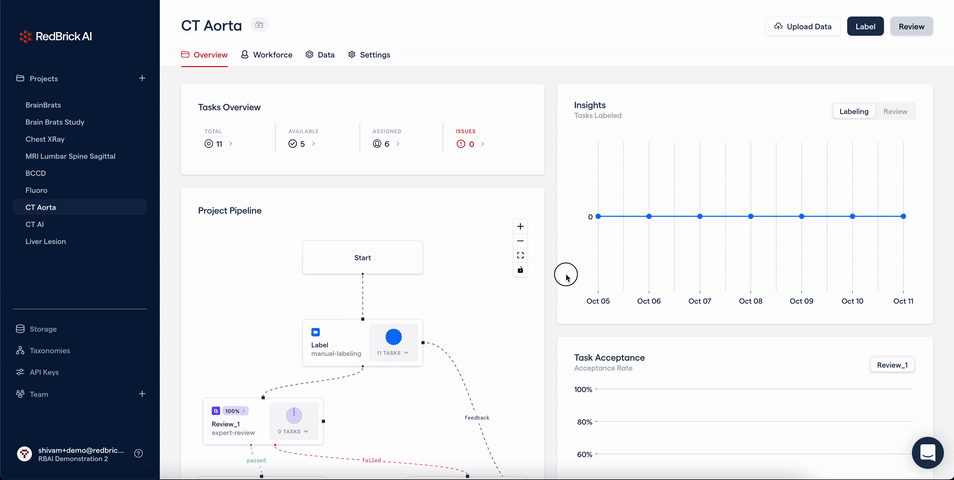Viewport: 954px width, 480px height.
Task: Zoom out of the pipeline view
Action: 520,241
